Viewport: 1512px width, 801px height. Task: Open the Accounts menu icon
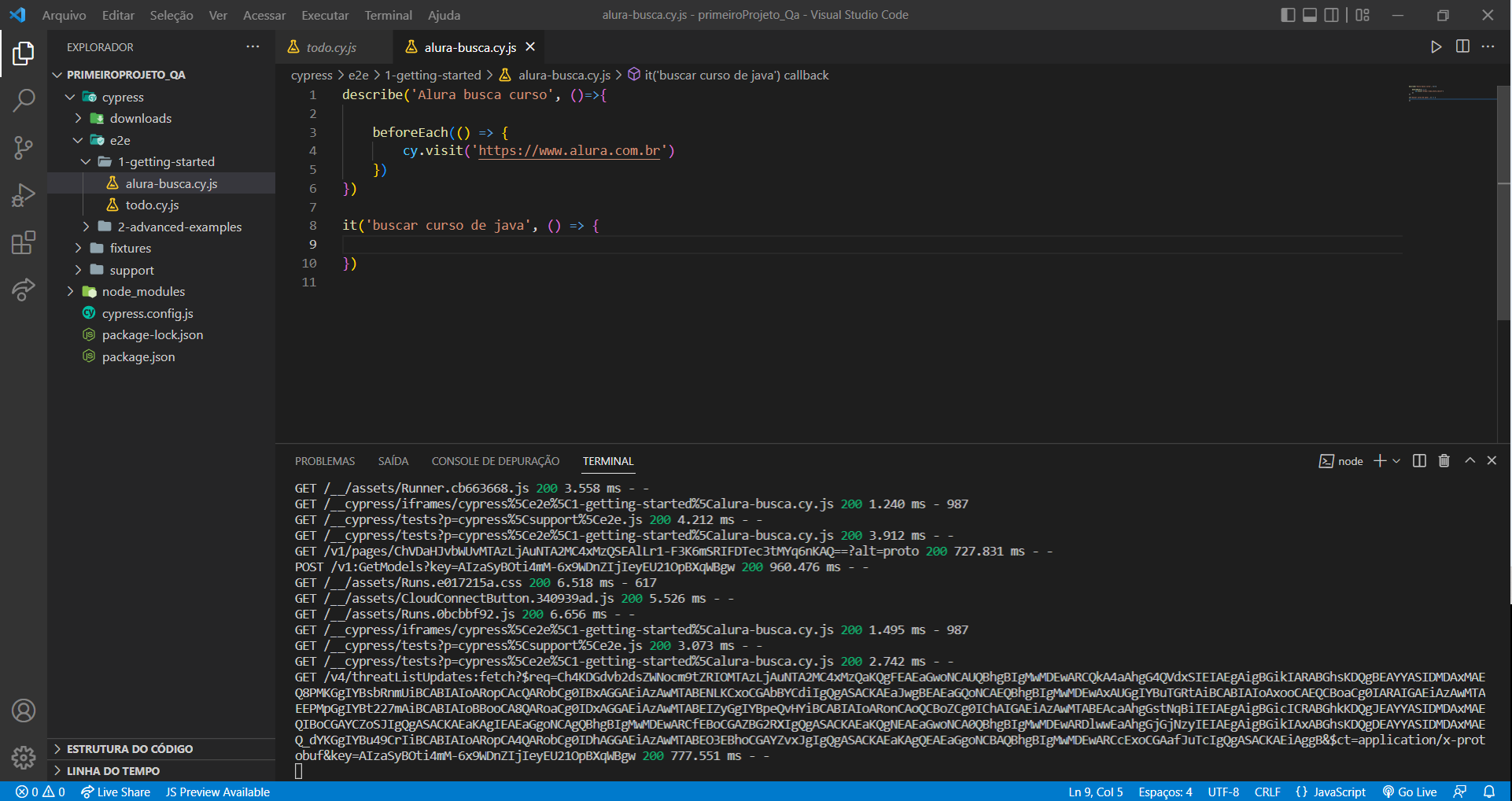click(x=24, y=711)
